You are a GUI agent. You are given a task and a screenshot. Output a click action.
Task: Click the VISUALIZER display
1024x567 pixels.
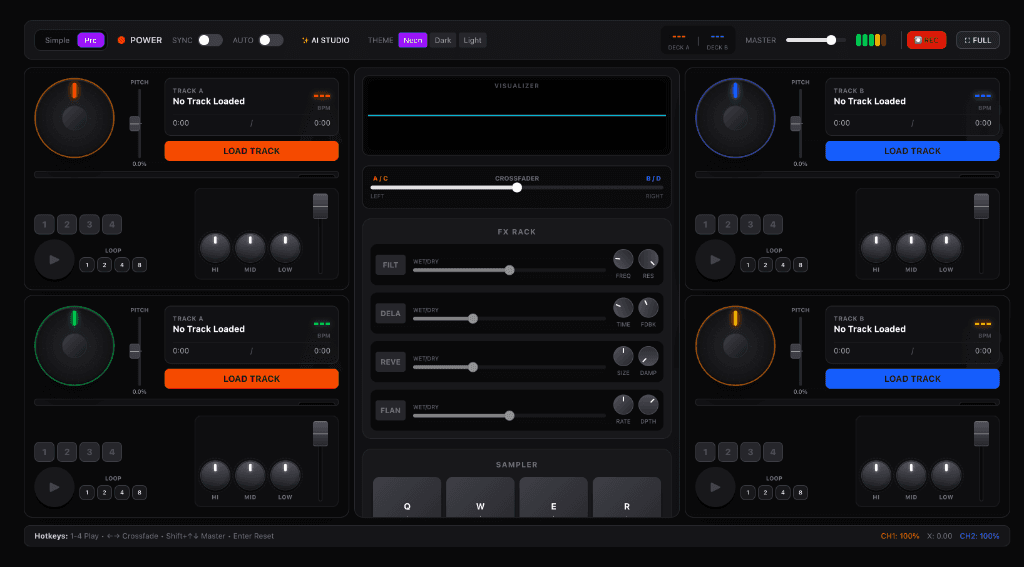coord(517,116)
